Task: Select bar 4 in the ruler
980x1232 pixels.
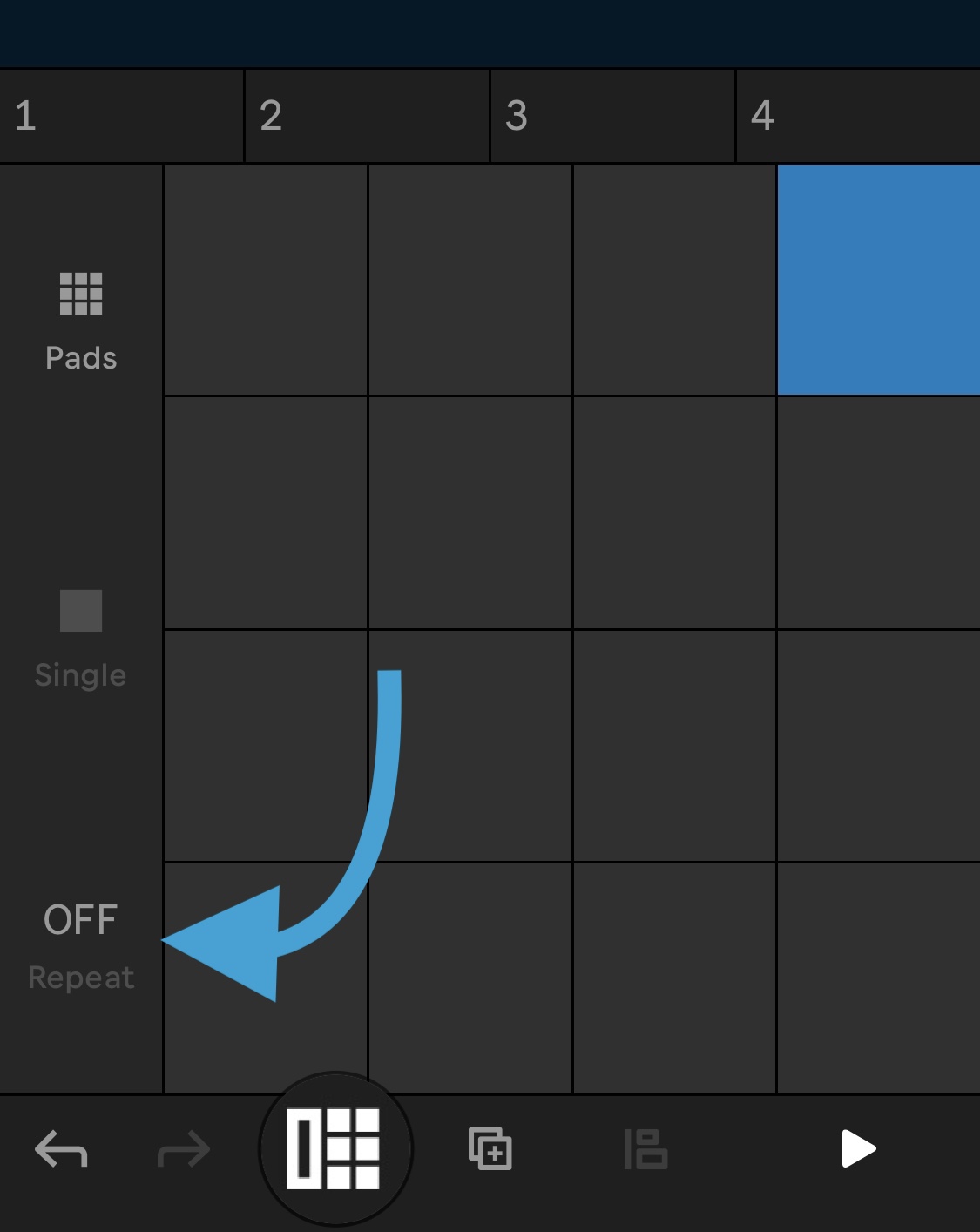Action: [x=859, y=116]
